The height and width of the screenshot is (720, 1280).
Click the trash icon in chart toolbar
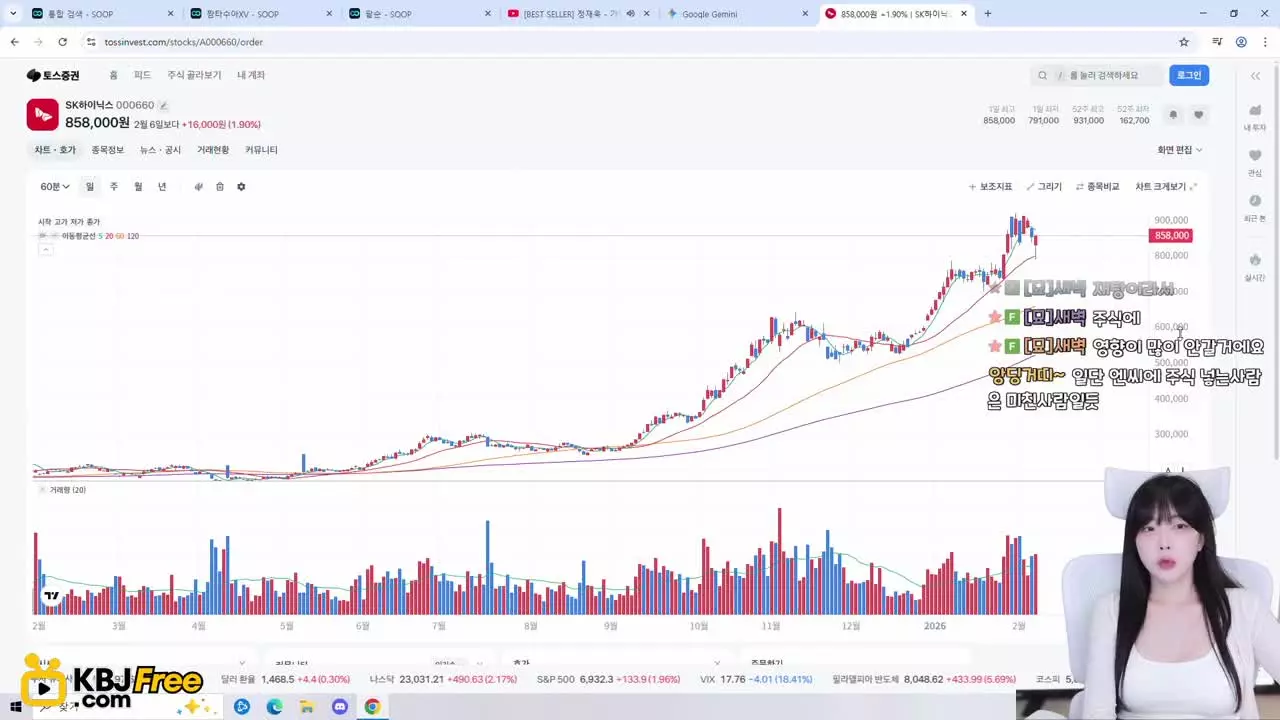(220, 187)
